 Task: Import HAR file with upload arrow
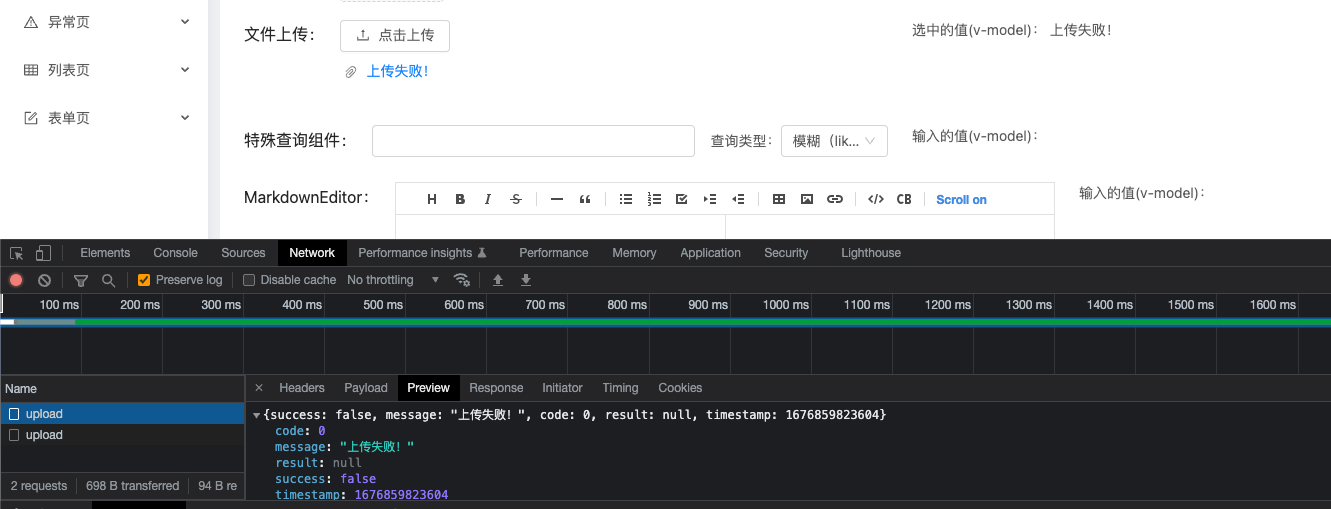[498, 280]
